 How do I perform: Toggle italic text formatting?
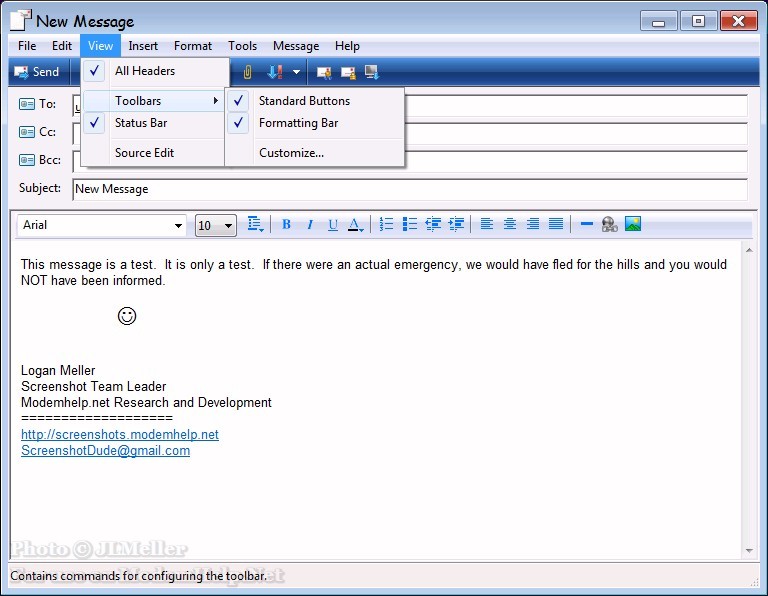(310, 225)
